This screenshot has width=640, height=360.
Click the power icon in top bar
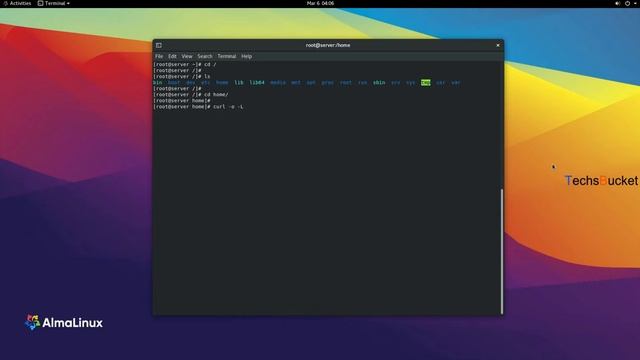[x=627, y=3]
